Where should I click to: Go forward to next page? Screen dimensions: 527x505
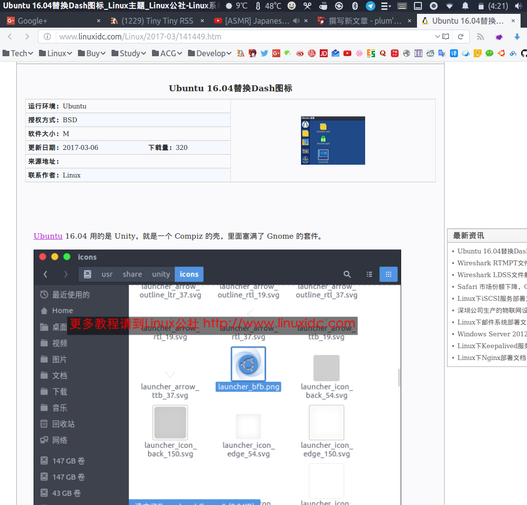pyautogui.click(x=27, y=36)
